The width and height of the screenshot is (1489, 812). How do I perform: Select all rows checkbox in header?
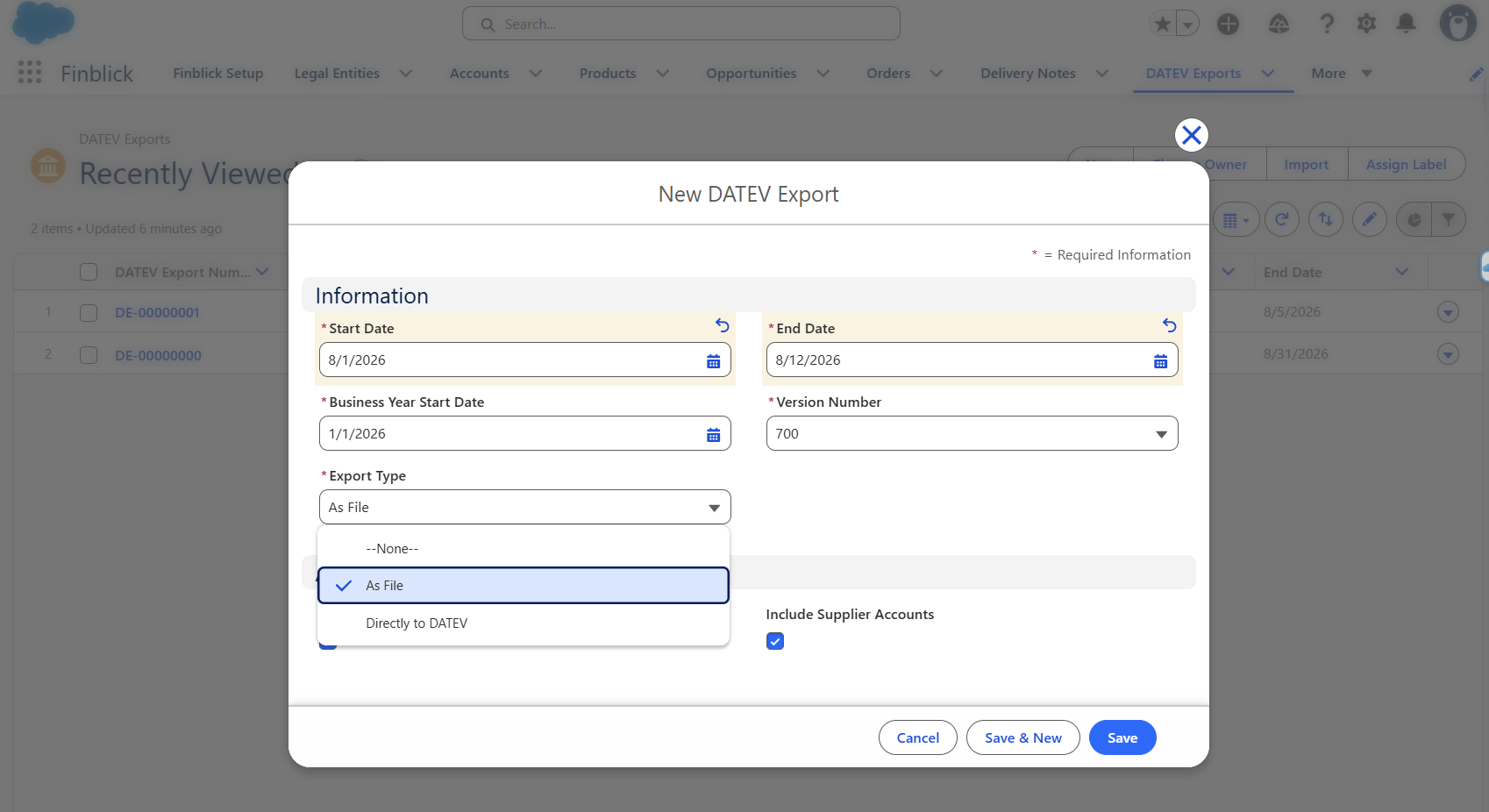click(89, 272)
